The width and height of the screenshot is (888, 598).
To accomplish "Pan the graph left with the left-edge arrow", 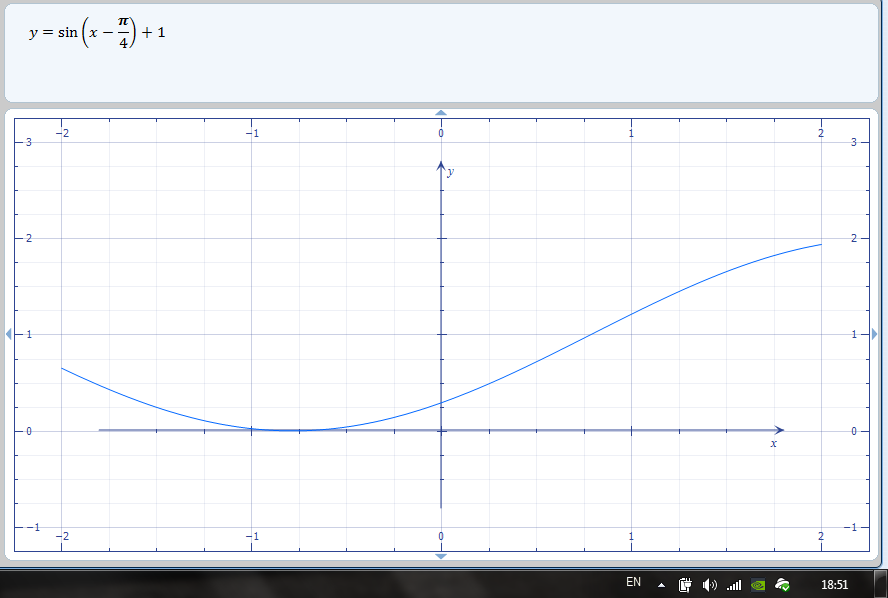I will click(x=8, y=334).
